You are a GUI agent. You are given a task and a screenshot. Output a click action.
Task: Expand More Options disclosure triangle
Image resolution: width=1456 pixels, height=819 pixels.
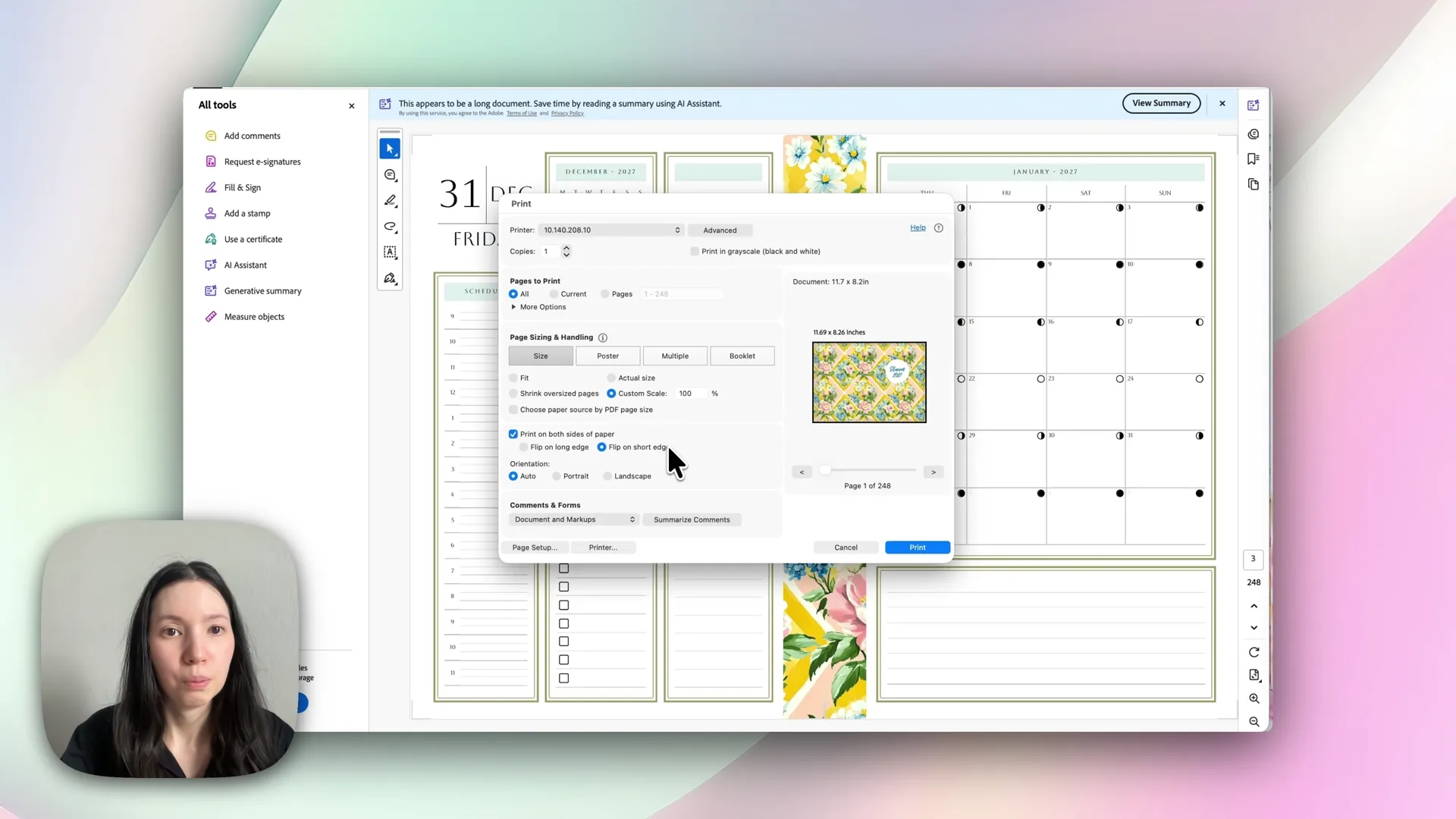(x=513, y=307)
